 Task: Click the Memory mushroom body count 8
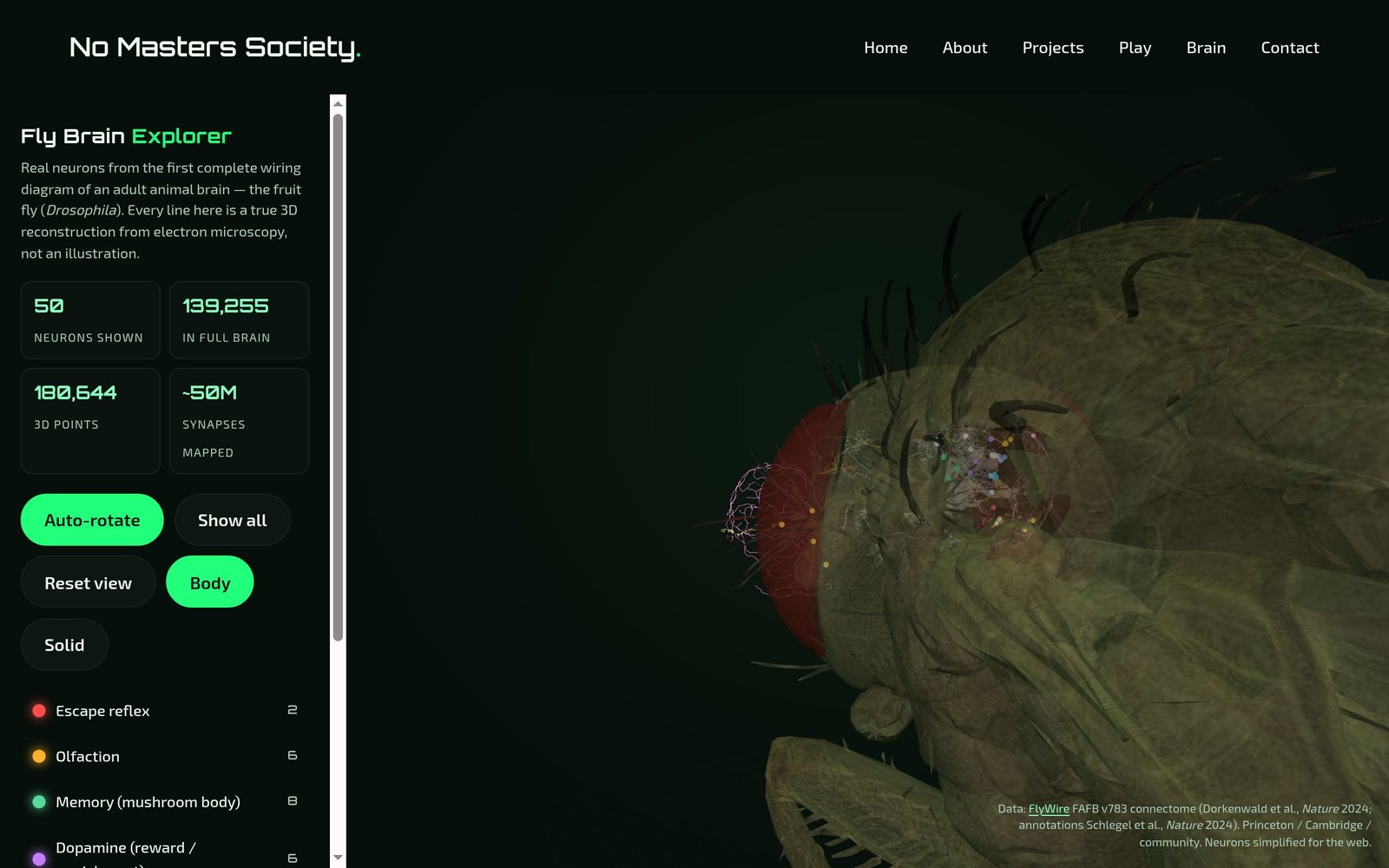293,801
